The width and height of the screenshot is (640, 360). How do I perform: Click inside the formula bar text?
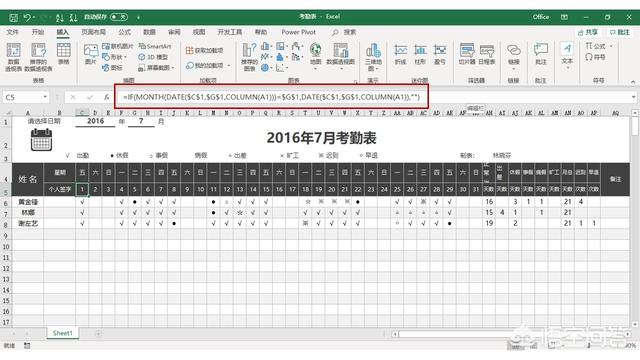271,97
